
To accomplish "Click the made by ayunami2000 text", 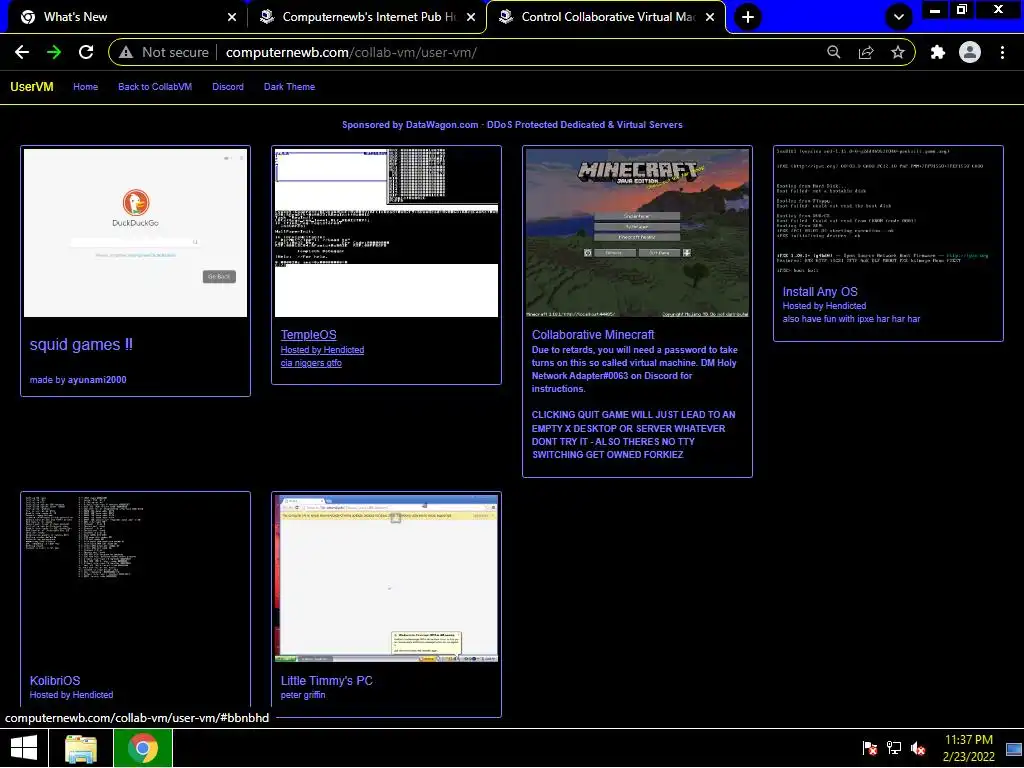I will [x=78, y=380].
